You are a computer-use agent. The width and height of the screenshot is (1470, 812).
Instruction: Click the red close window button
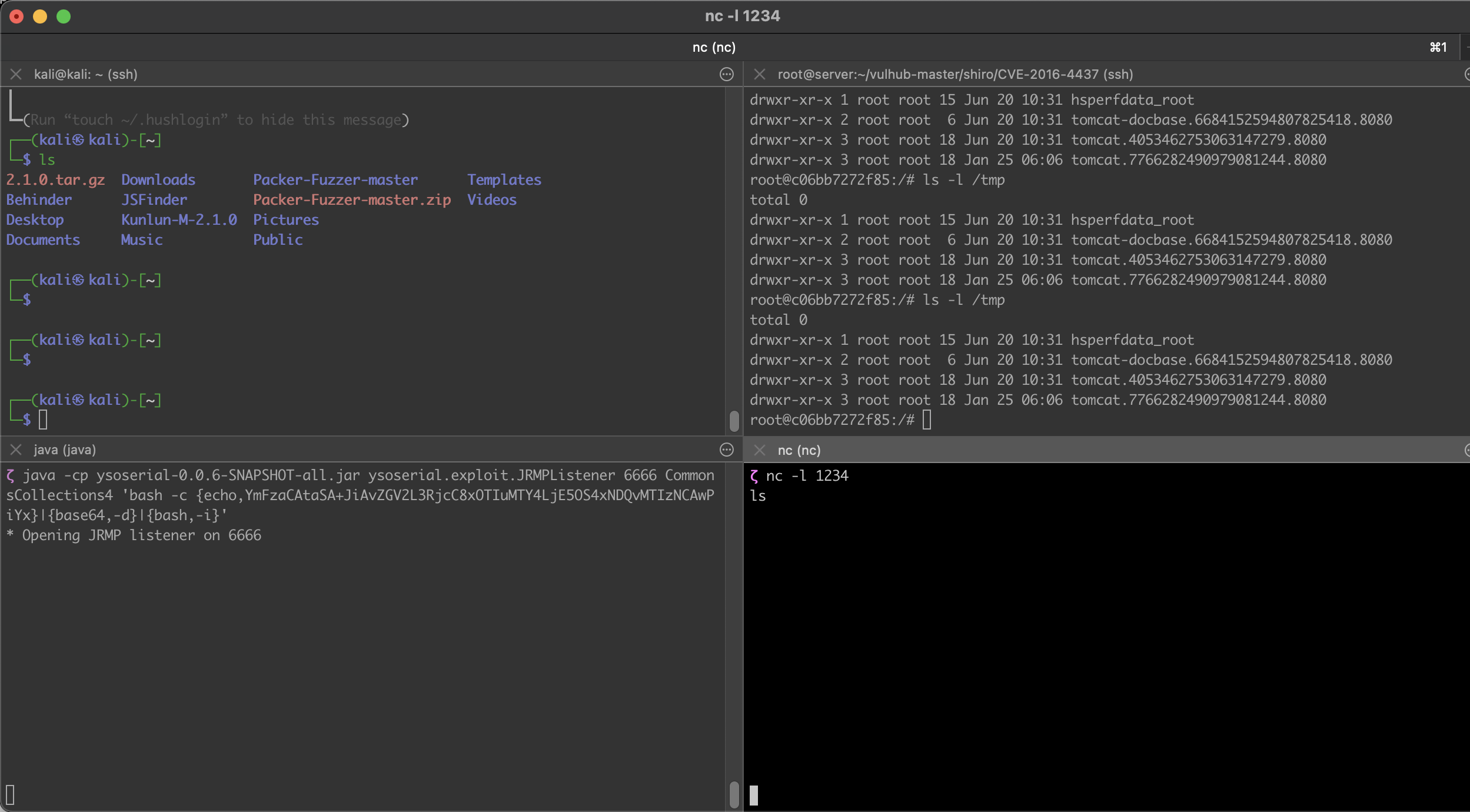16,16
